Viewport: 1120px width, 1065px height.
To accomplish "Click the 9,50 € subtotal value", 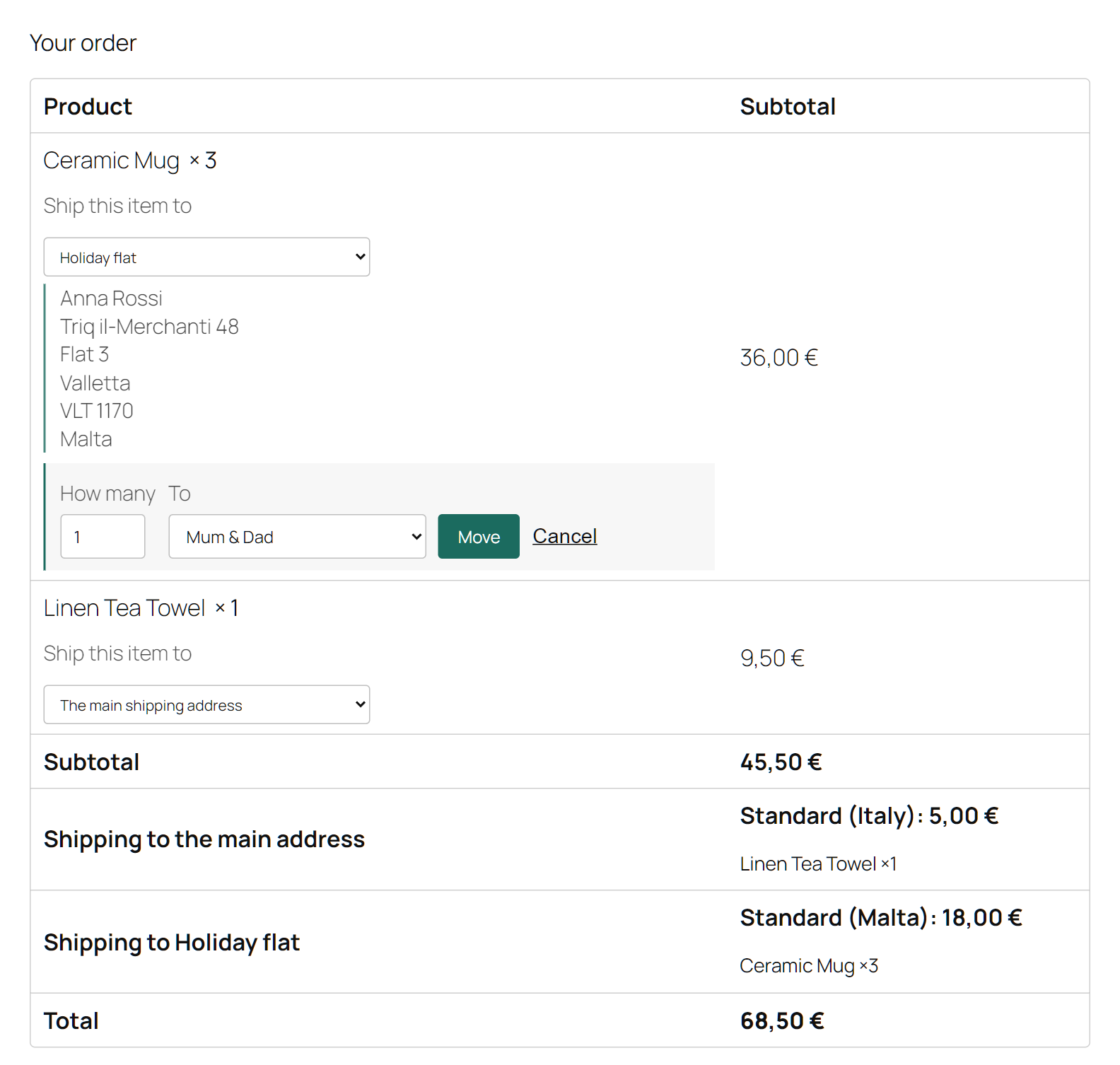I will [x=772, y=658].
